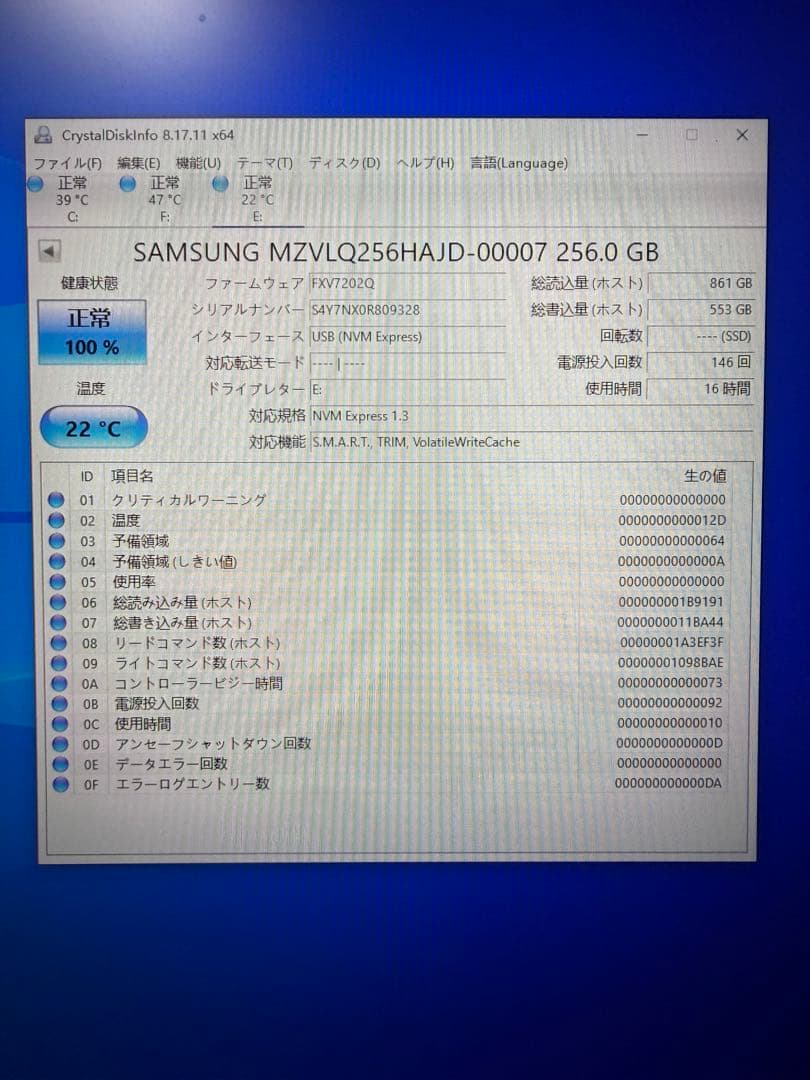Select raw value 00000001098BAE write commands
Image resolution: width=810 pixels, height=1080 pixels.
(x=670, y=663)
